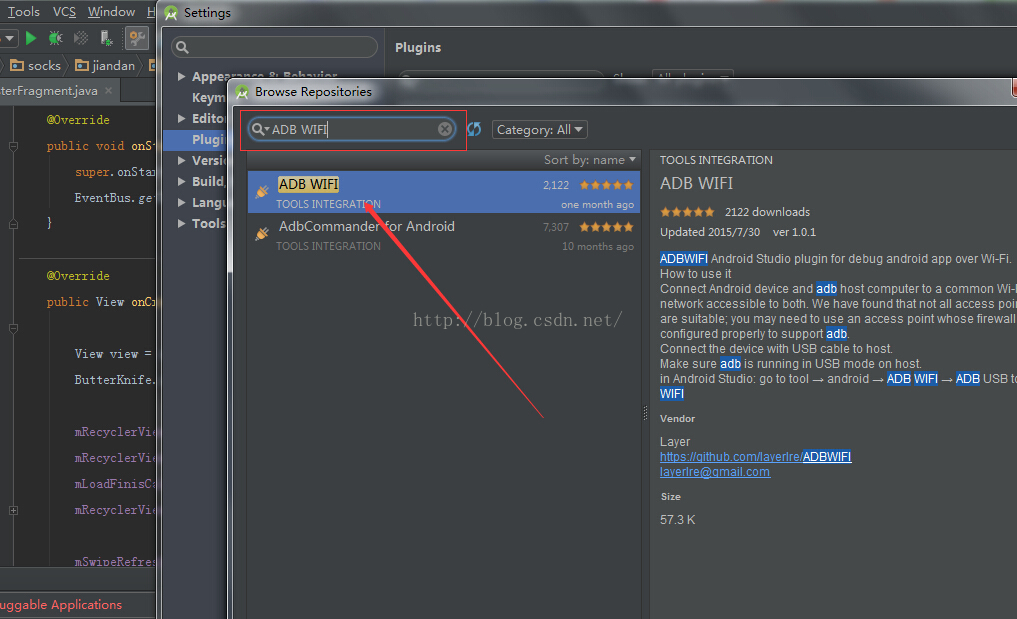Run with coverage icon in toolbar

(x=81, y=38)
